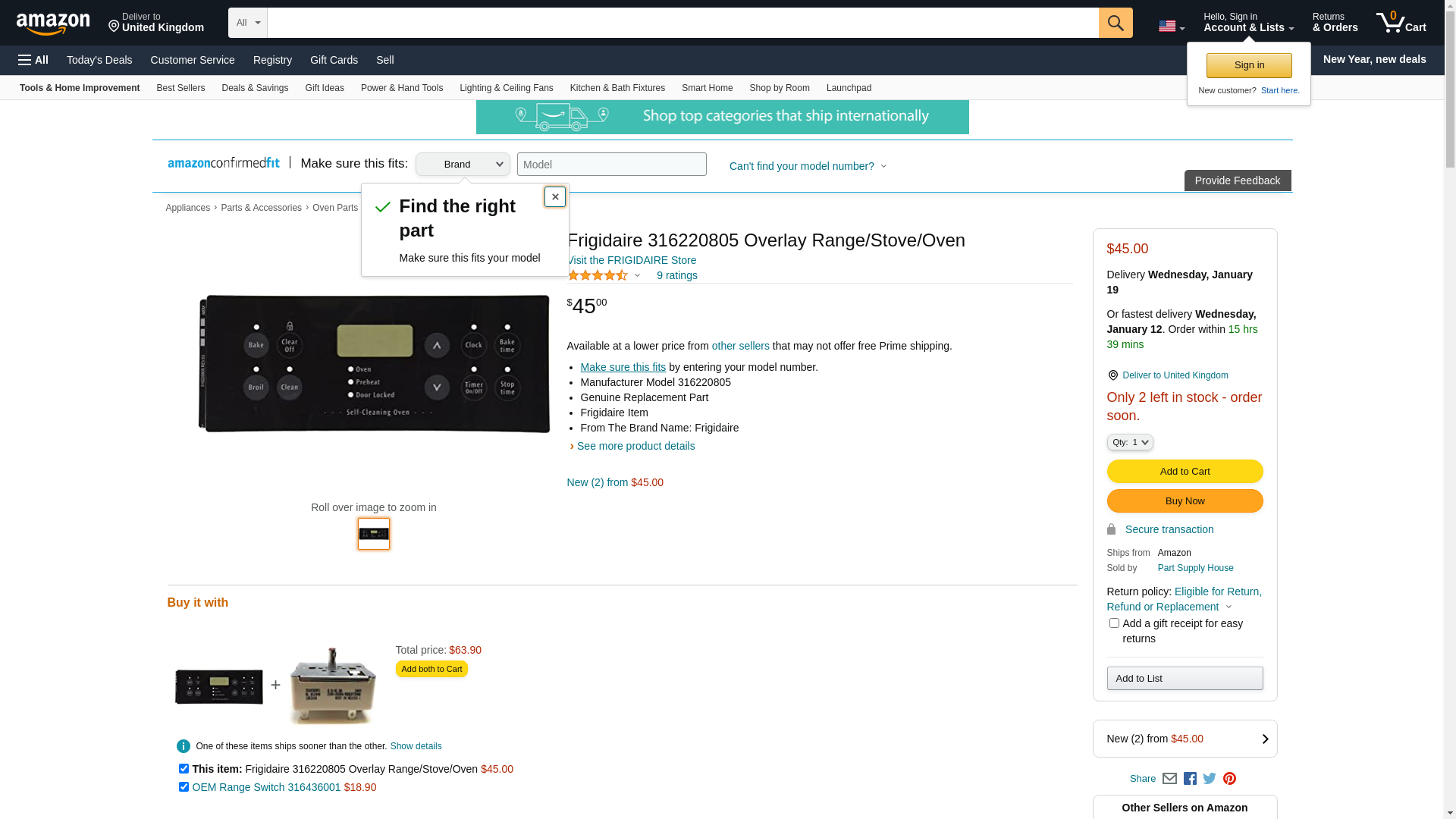Open the All hamburger menu
The height and width of the screenshot is (819, 1456).
(33, 60)
